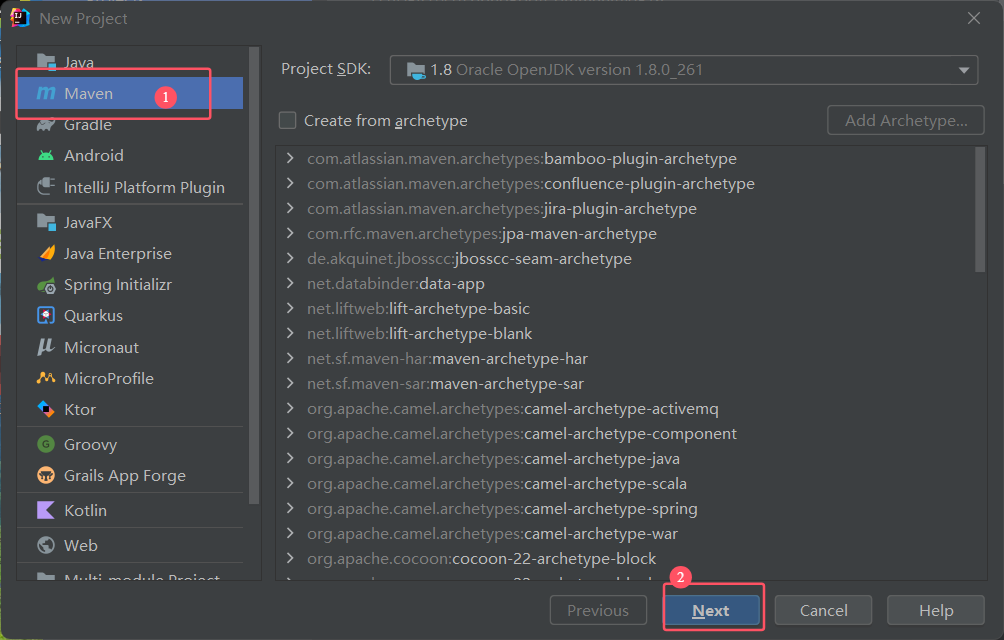The height and width of the screenshot is (640, 1004).
Task: Select Kotlin project type label
Action: pos(85,510)
